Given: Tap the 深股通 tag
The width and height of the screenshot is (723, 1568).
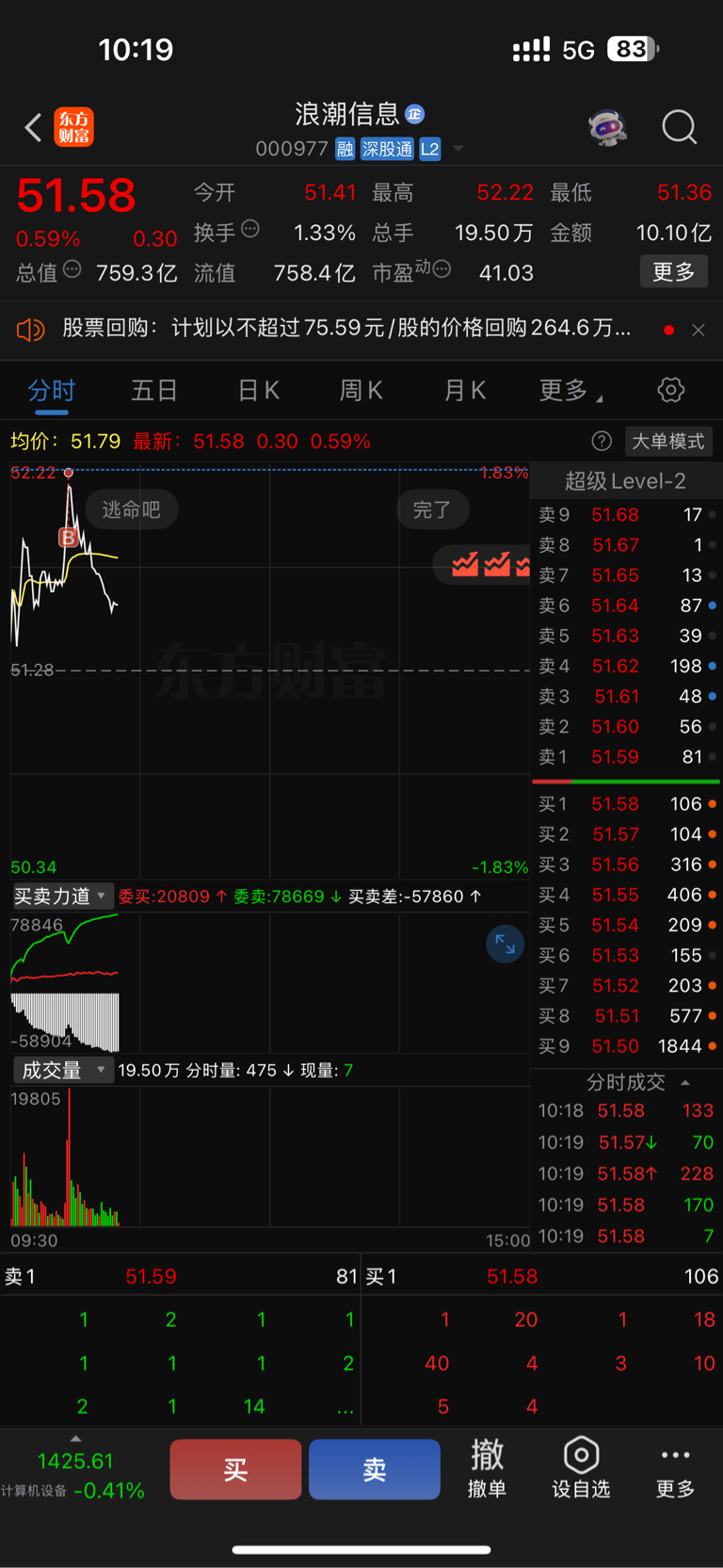Looking at the screenshot, I should click(387, 149).
